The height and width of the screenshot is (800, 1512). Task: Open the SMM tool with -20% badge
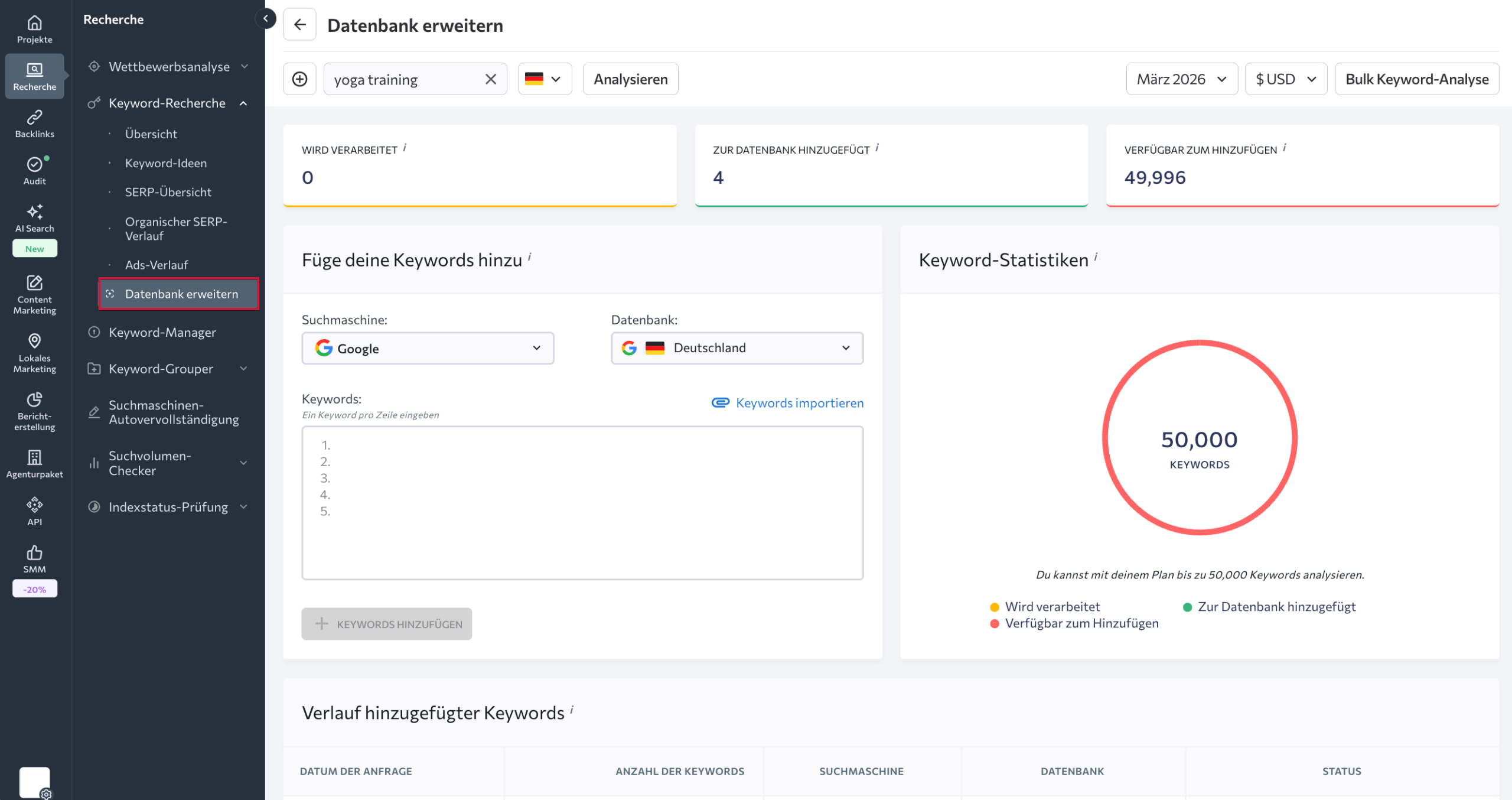click(34, 558)
